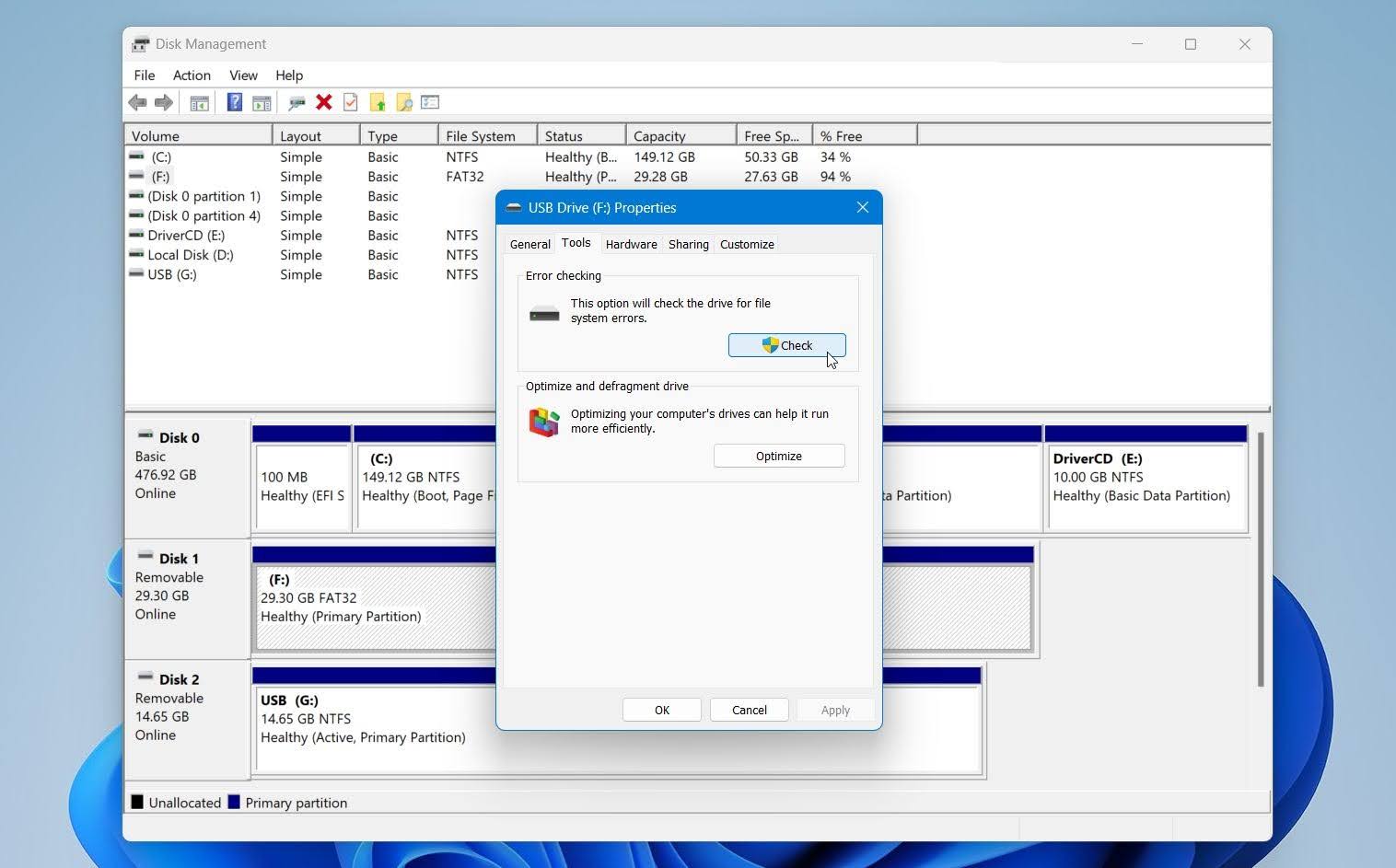
Task: Click the disk pane vertical scrollbar
Action: pyautogui.click(x=1261, y=560)
